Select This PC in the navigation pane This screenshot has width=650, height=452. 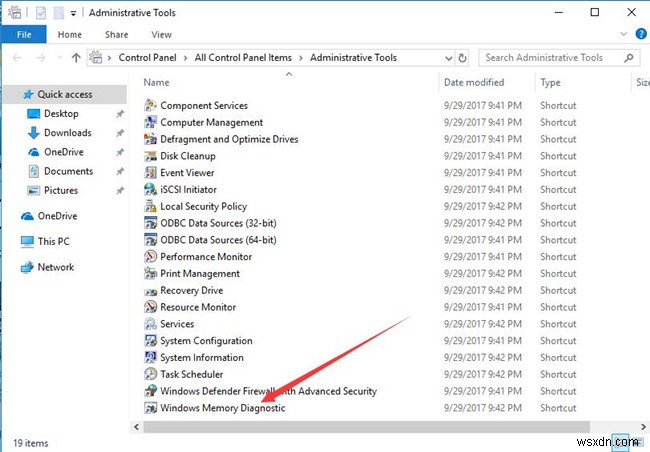pyautogui.click(x=53, y=241)
